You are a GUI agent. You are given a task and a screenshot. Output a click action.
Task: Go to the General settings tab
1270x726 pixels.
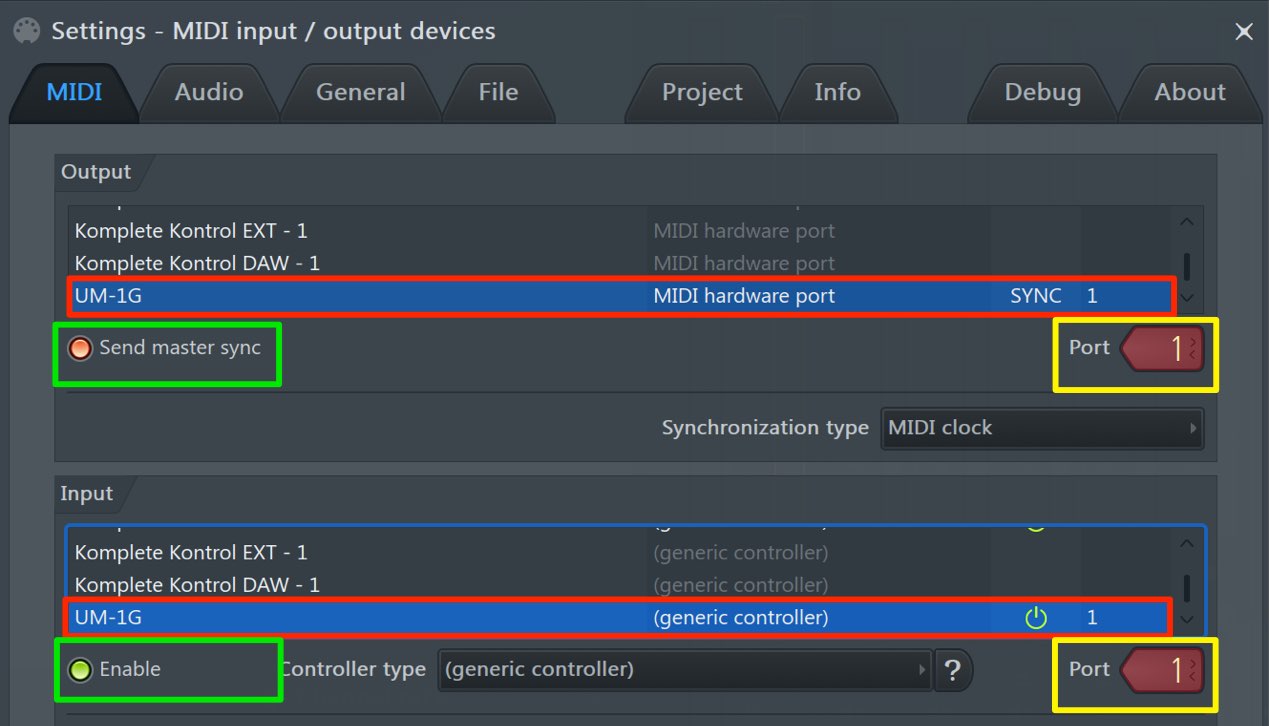point(360,92)
